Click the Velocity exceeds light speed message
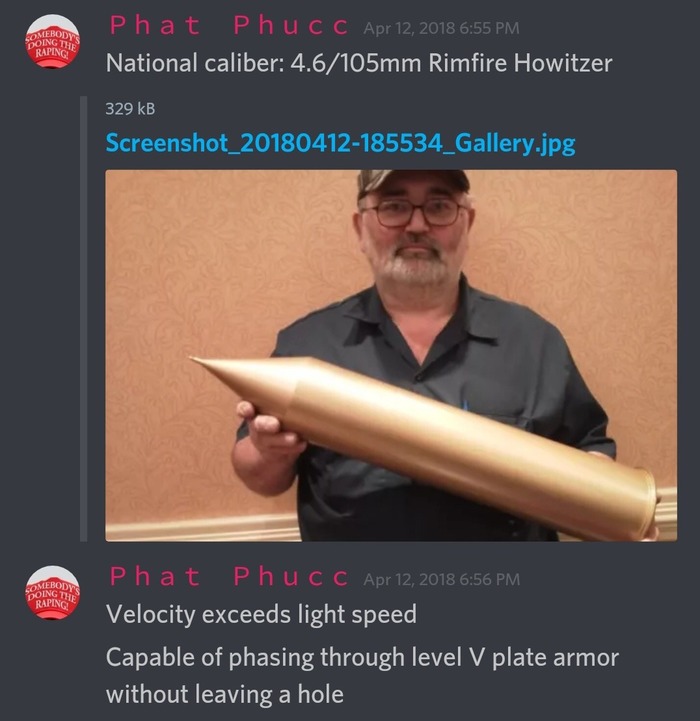Viewport: 700px width, 721px height. (261, 614)
